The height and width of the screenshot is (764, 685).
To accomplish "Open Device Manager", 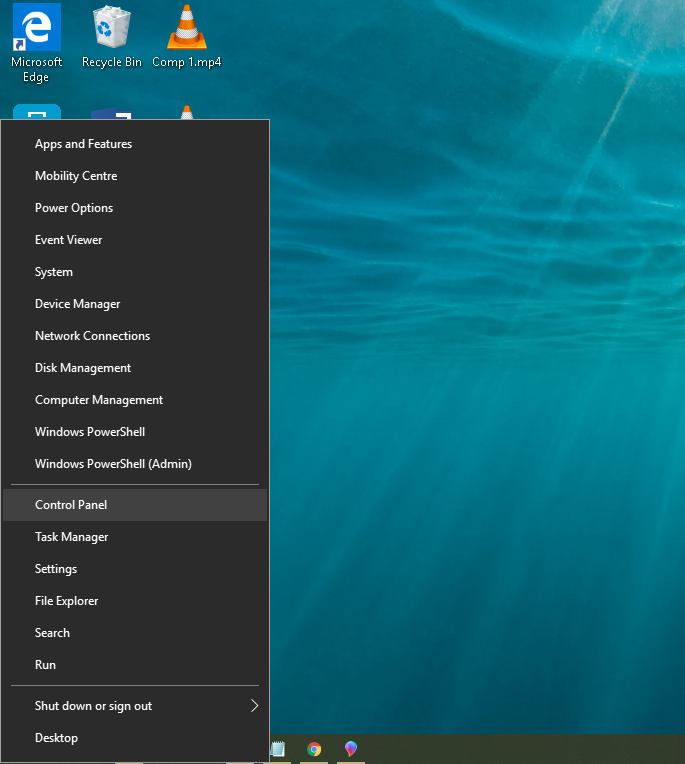I will 135,304.
